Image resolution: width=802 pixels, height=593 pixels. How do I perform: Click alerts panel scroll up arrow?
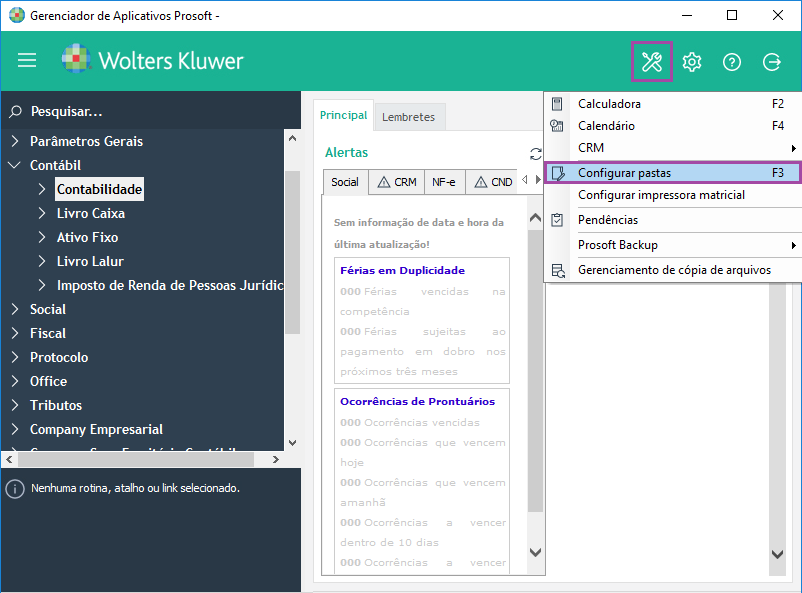536,218
